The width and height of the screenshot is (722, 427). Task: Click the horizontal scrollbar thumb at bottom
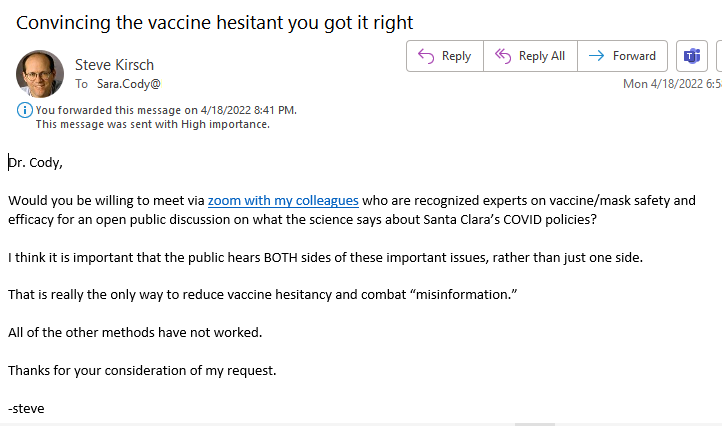(x=535, y=424)
